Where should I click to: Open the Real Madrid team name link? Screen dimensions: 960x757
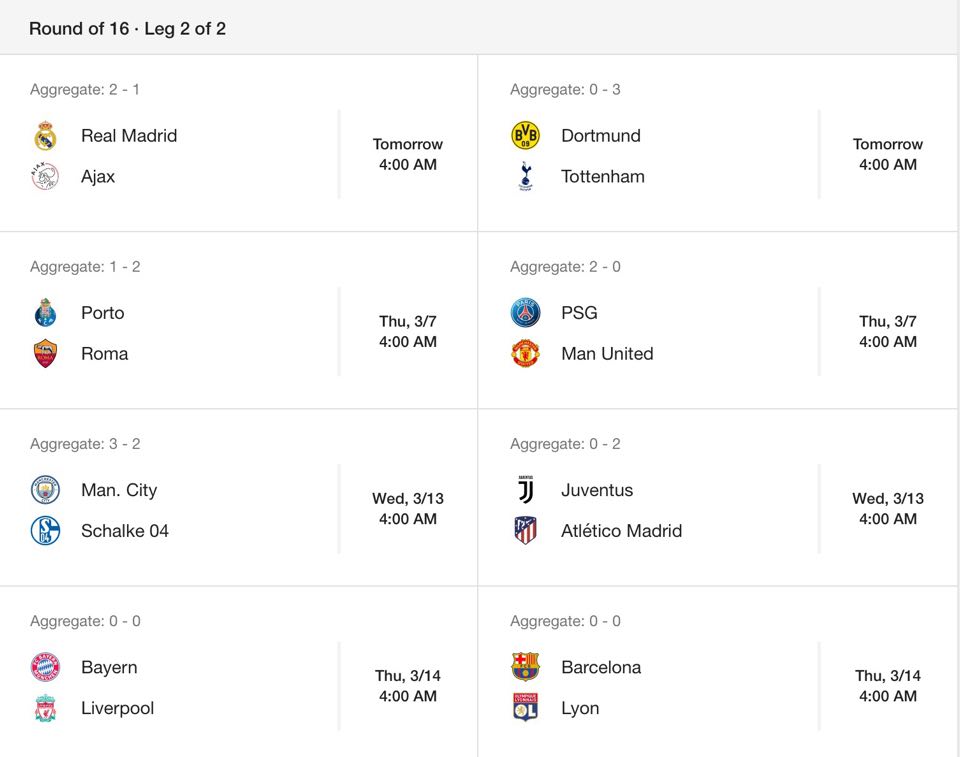129,136
